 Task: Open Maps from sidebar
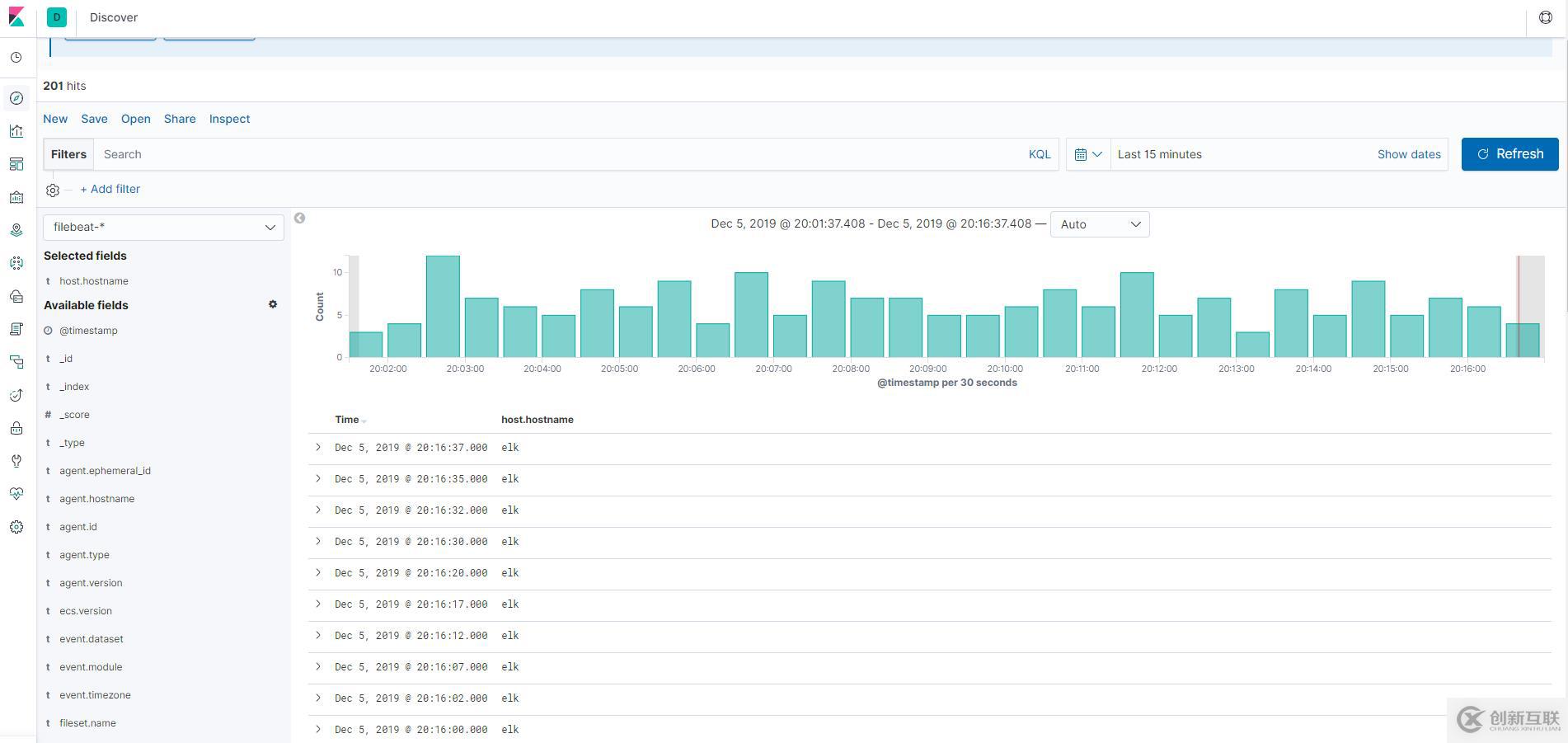point(16,230)
